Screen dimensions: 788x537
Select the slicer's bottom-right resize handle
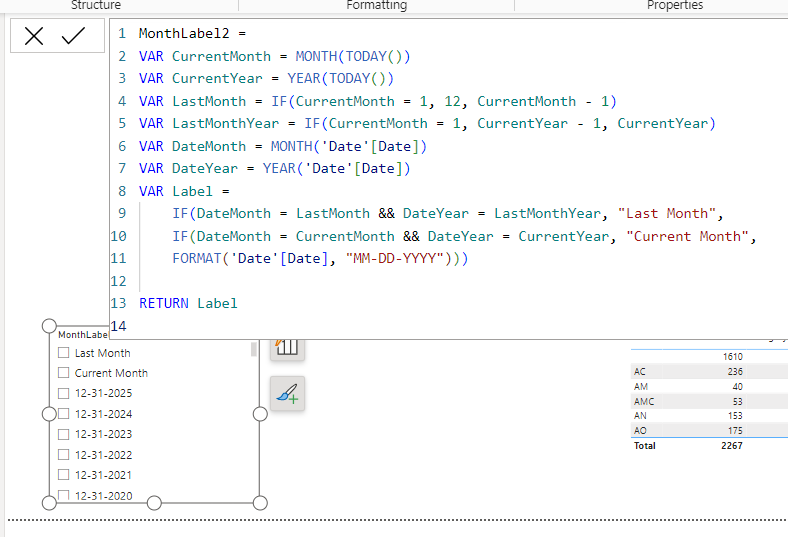260,503
